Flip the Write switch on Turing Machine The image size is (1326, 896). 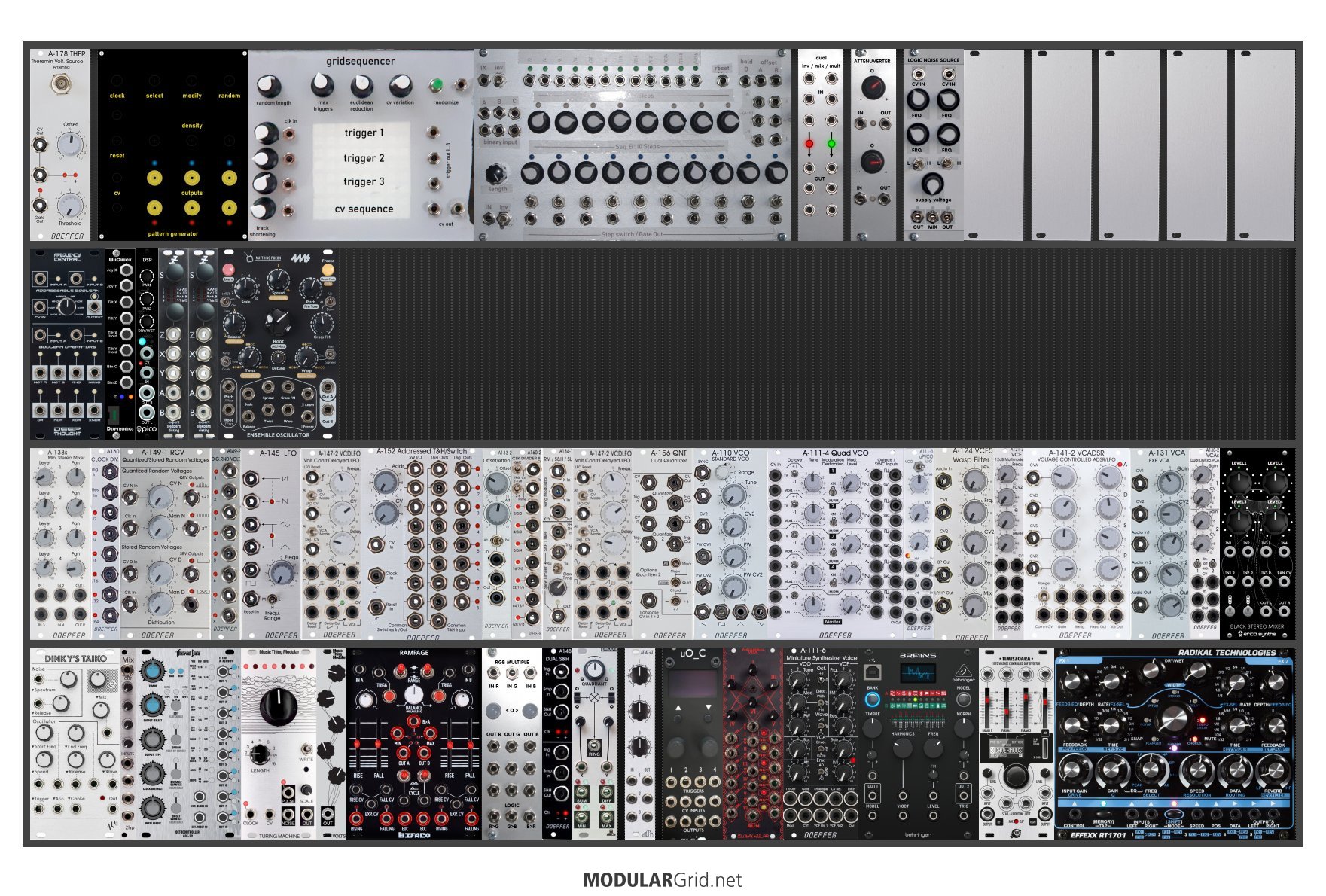point(306,749)
